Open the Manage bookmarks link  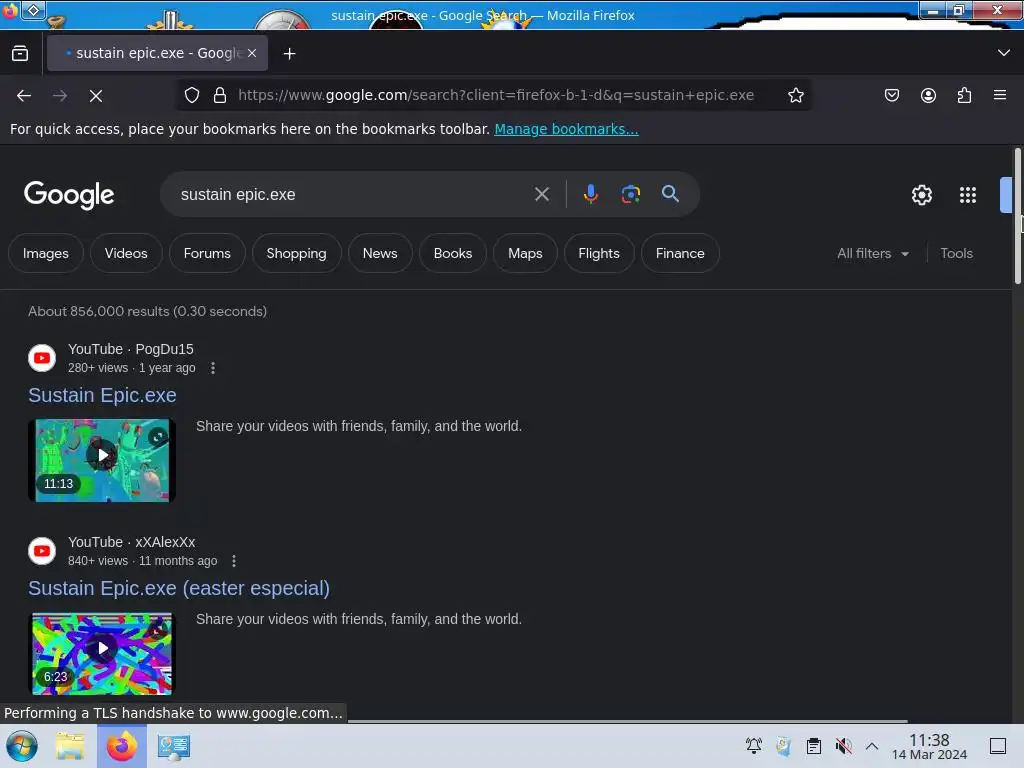coord(566,129)
